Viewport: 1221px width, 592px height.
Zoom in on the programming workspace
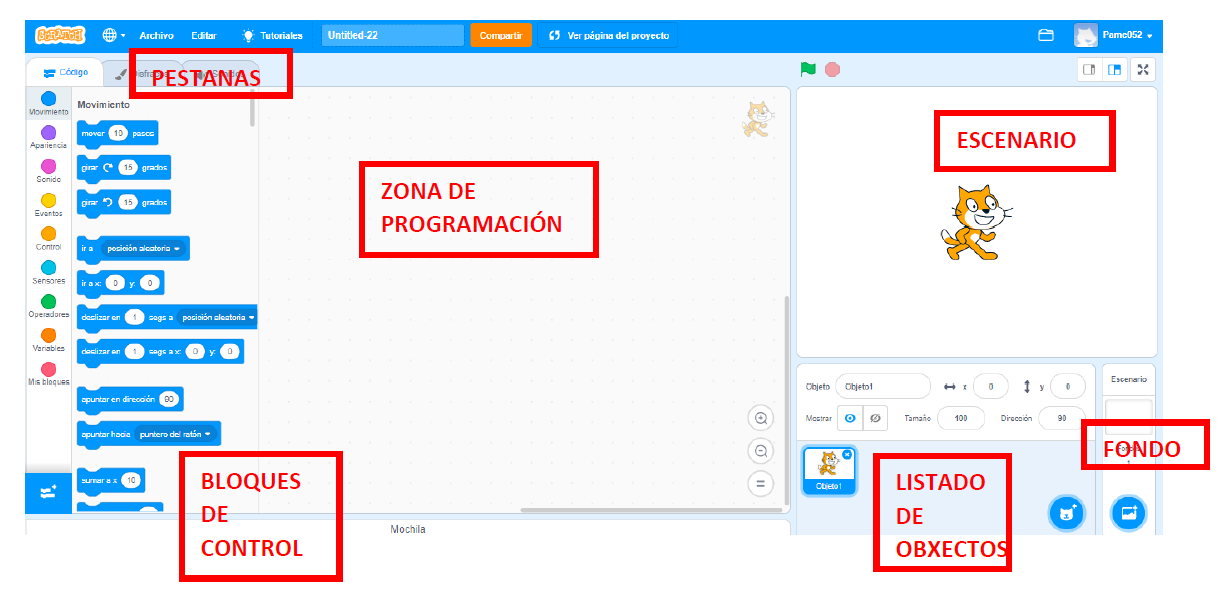tap(761, 419)
